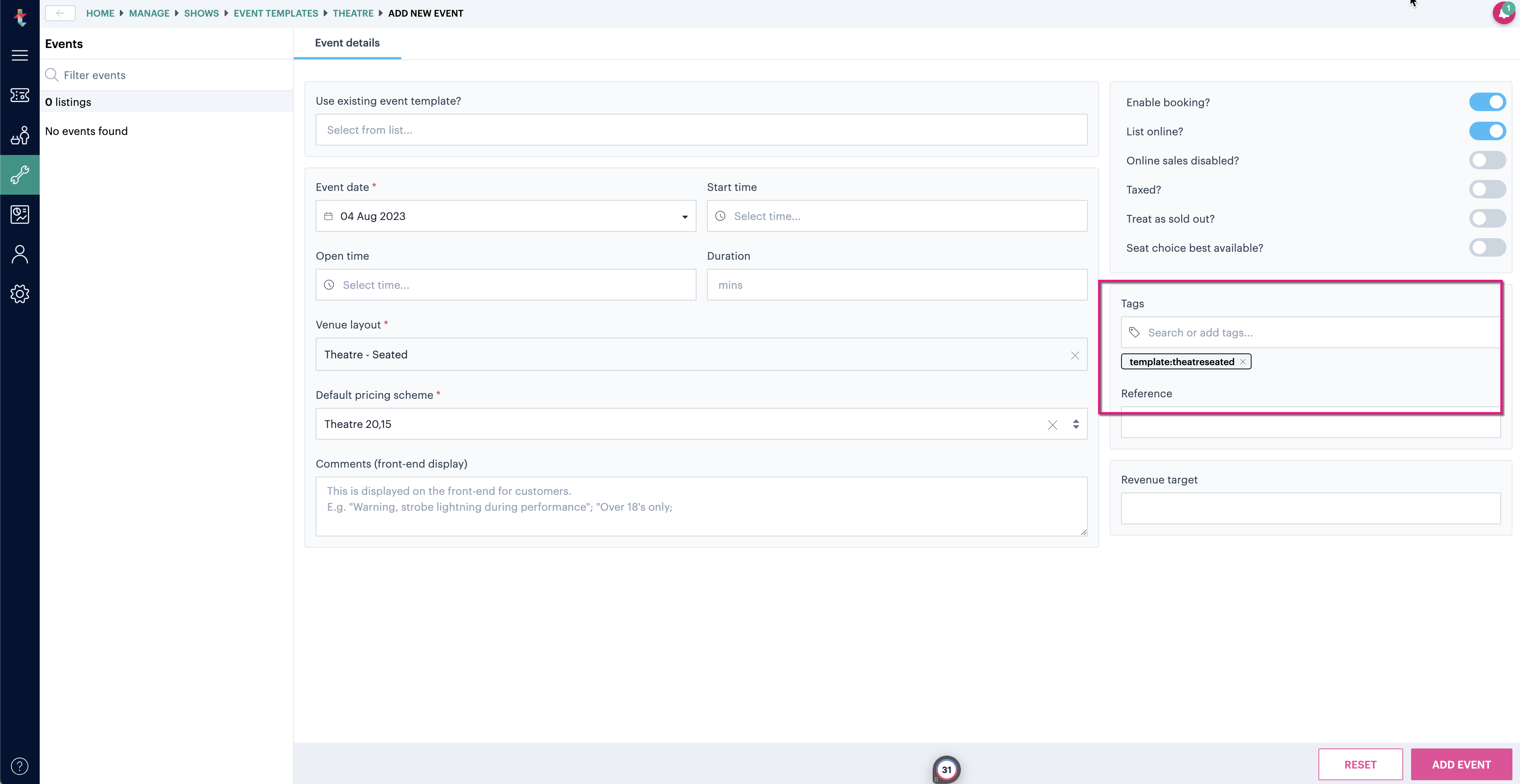Open the user profile icon in the sidebar
This screenshot has width=1520, height=784.
19,254
